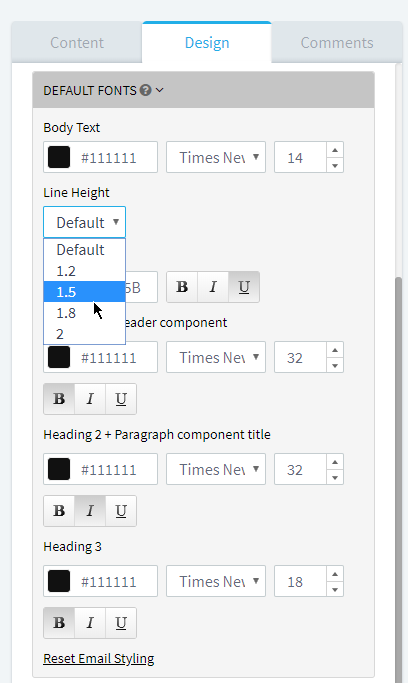Screen dimensions: 408x683
Task: Click the Heading 2 font size field
Action: coord(300,469)
